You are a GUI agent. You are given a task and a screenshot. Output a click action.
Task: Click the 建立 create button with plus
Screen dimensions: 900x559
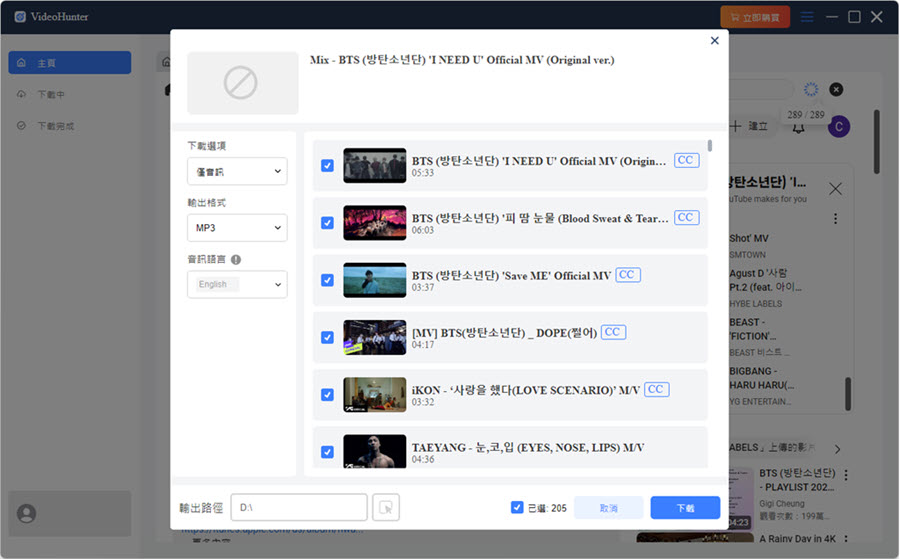749,126
